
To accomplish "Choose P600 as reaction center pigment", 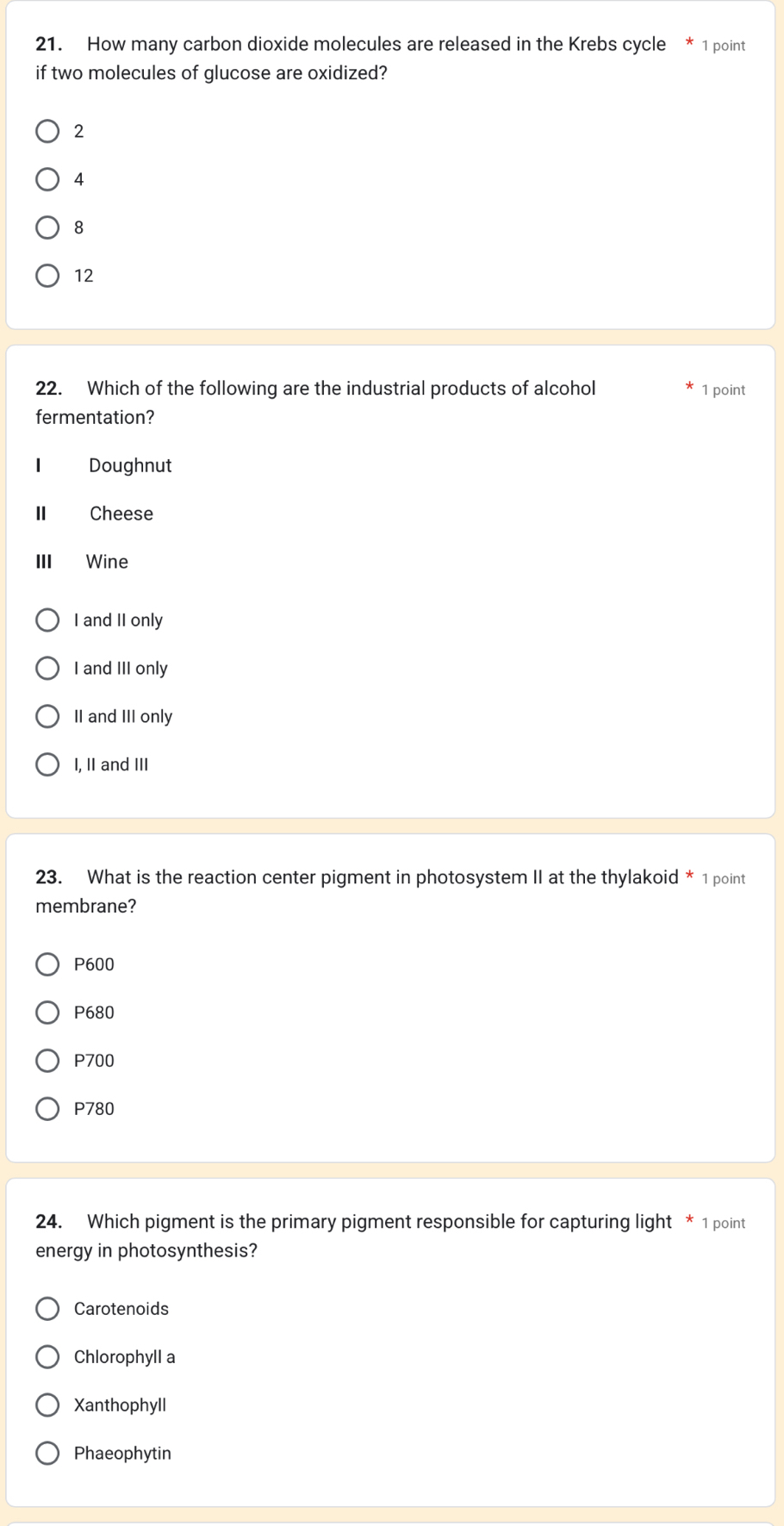I will point(47,965).
